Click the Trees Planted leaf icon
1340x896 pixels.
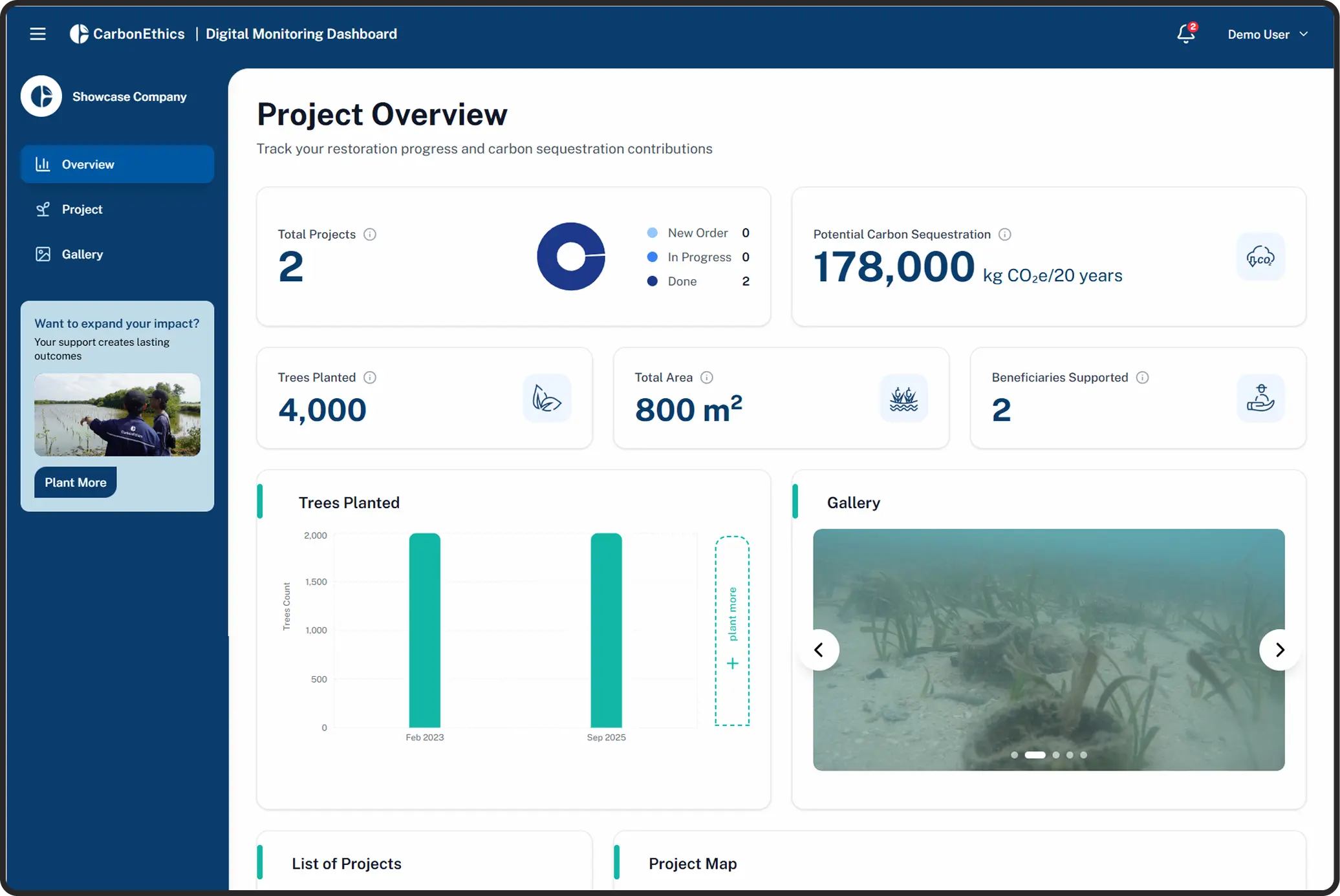[x=547, y=398]
